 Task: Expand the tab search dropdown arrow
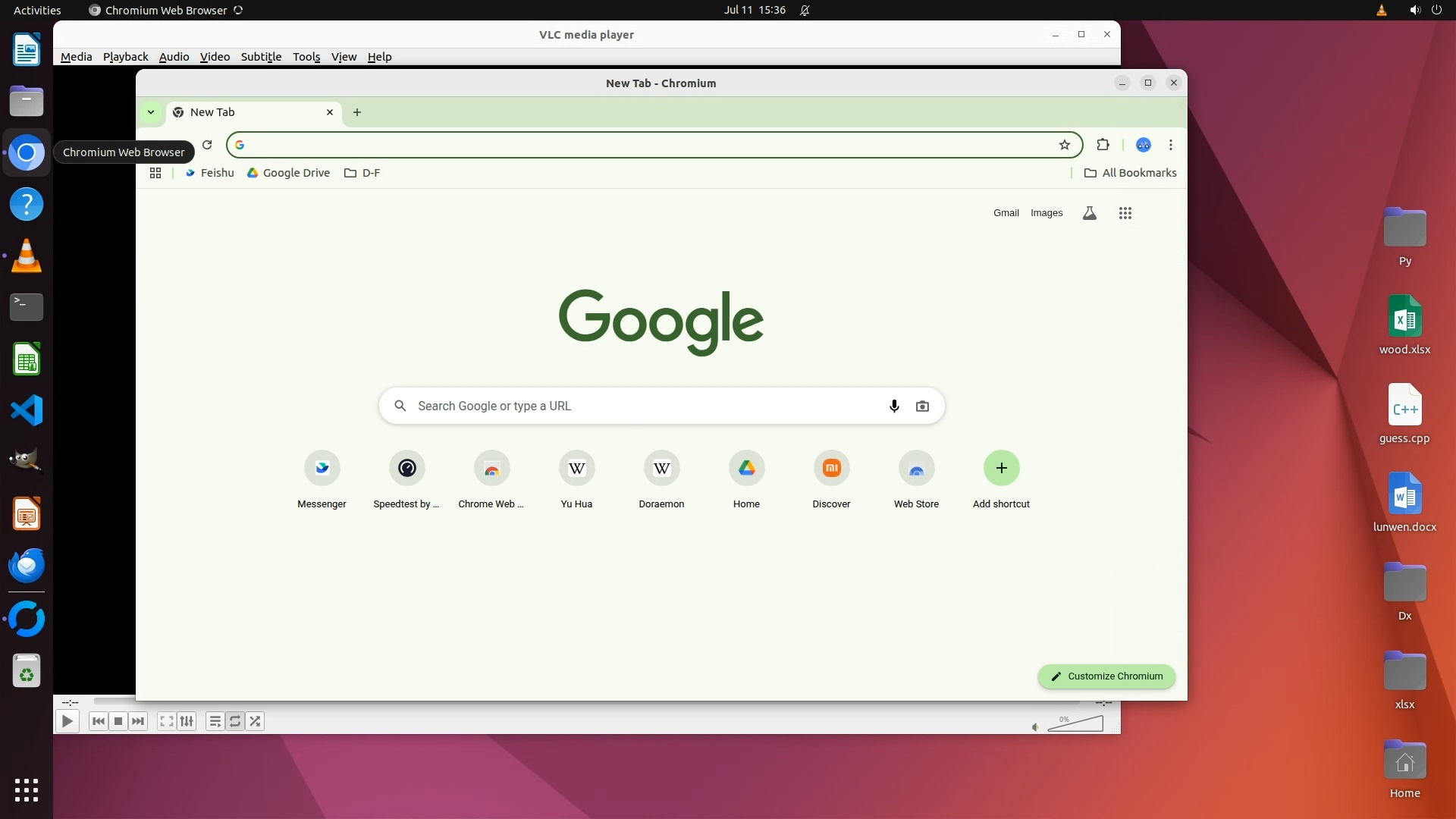(151, 112)
